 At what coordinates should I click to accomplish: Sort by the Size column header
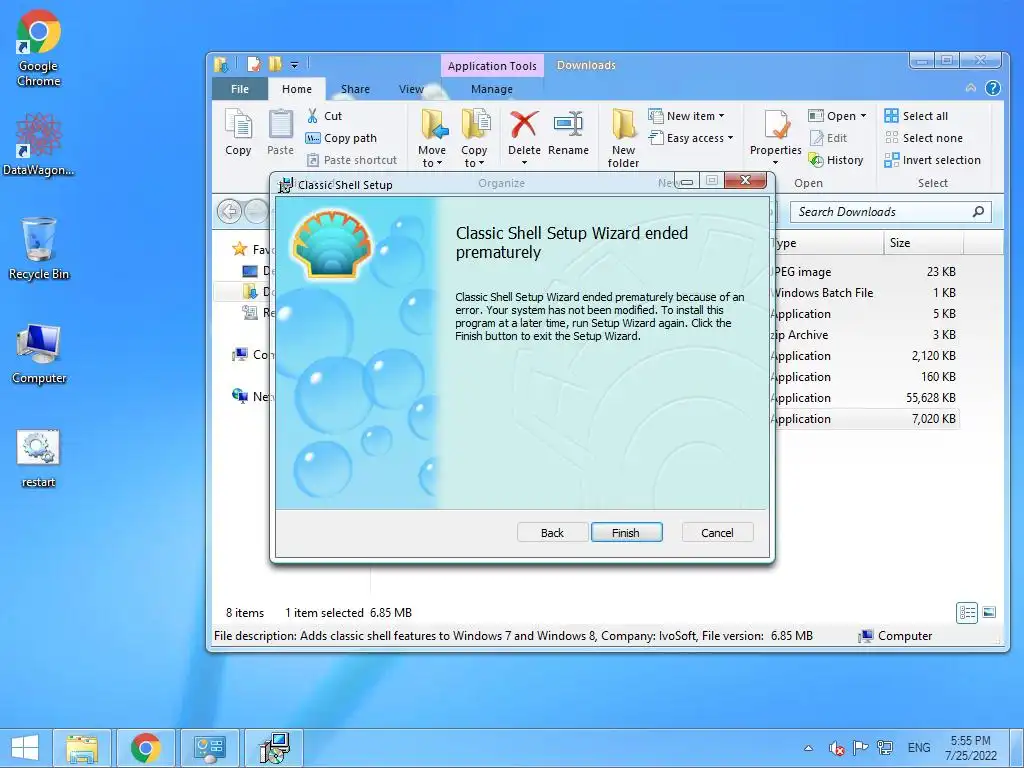923,242
